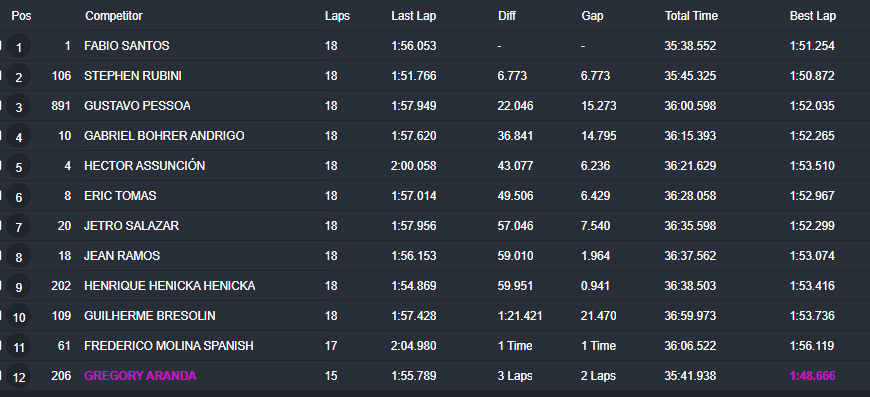Open competitor GREGORY ARANDA highlighted name
The image size is (870, 397).
tap(140, 376)
